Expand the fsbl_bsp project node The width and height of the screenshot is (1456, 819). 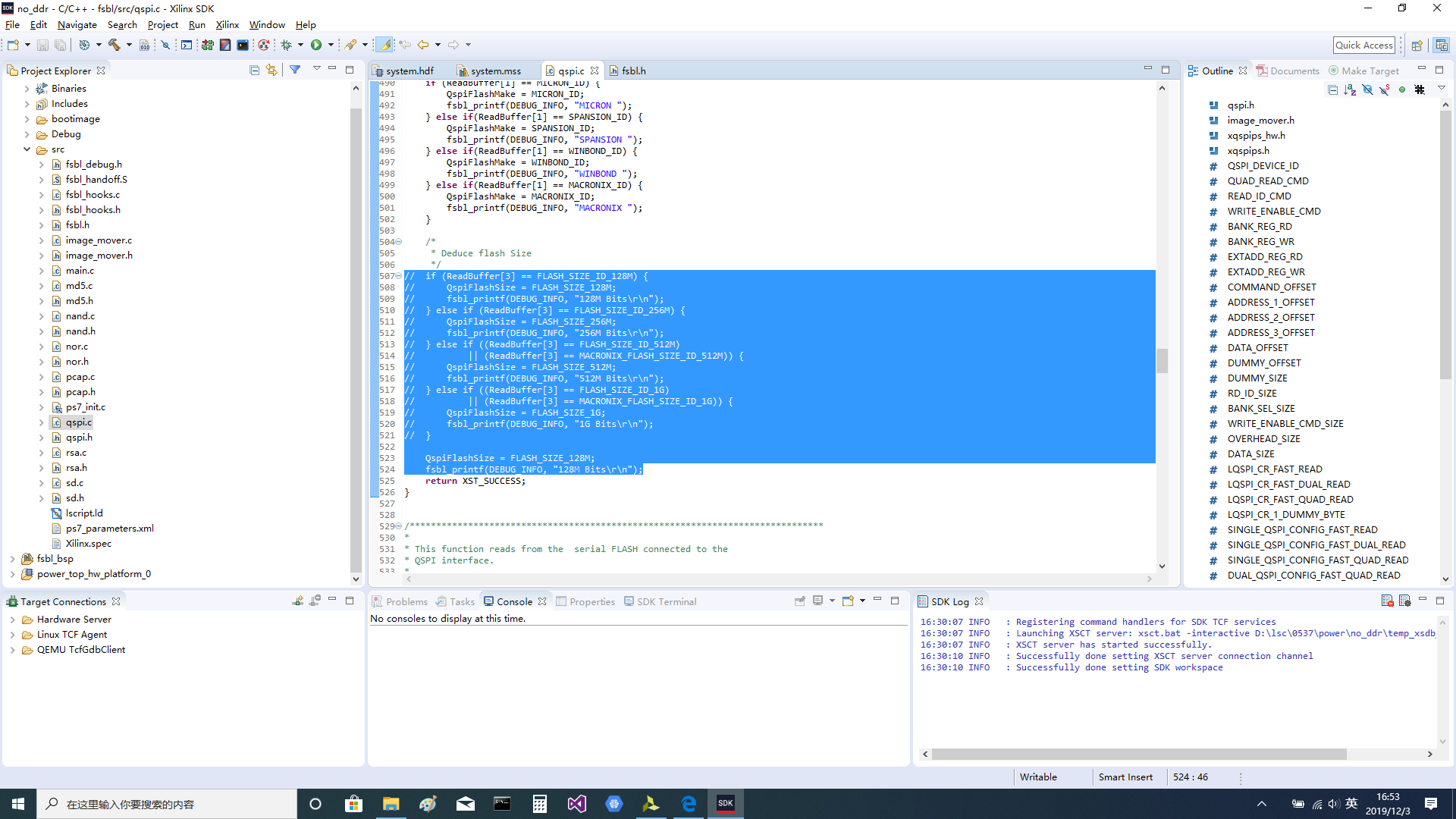(13, 559)
